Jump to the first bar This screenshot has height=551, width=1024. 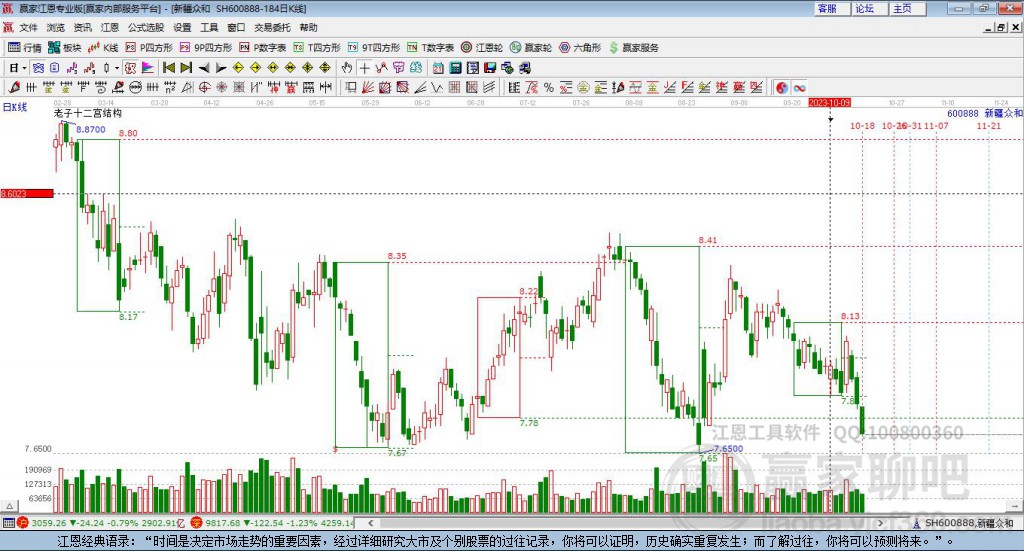[169, 68]
